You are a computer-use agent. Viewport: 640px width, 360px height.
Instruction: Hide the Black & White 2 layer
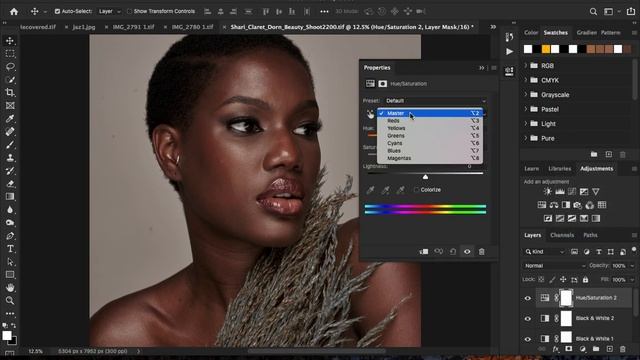[x=528, y=318]
